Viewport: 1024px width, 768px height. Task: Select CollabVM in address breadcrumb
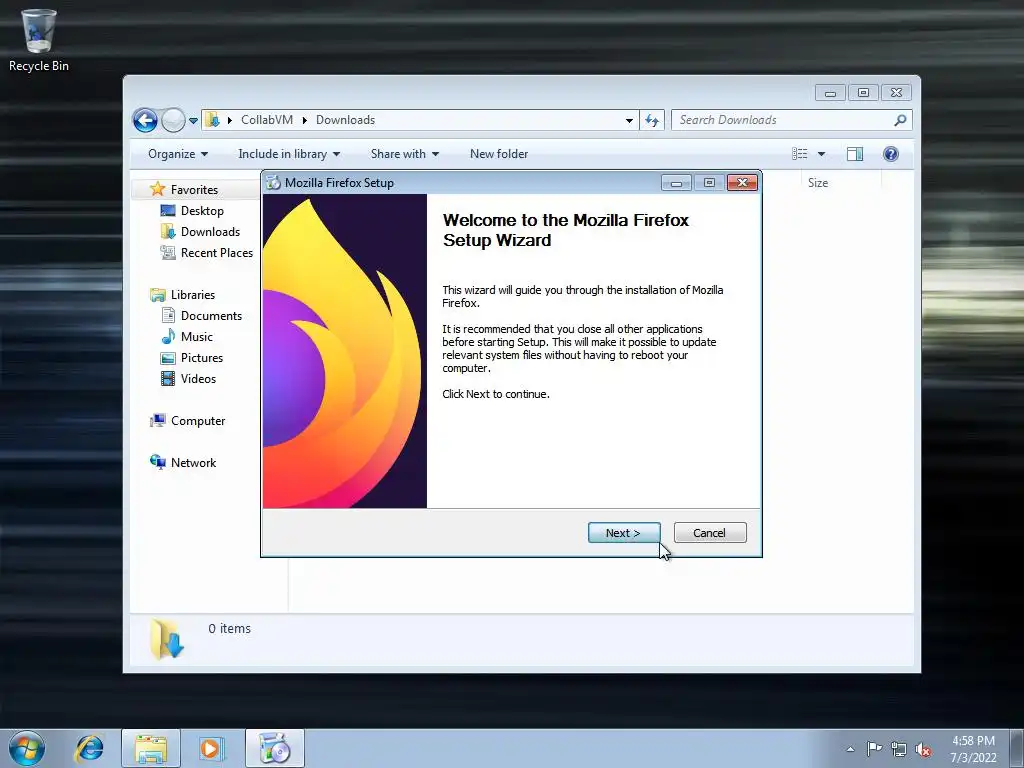click(x=266, y=120)
